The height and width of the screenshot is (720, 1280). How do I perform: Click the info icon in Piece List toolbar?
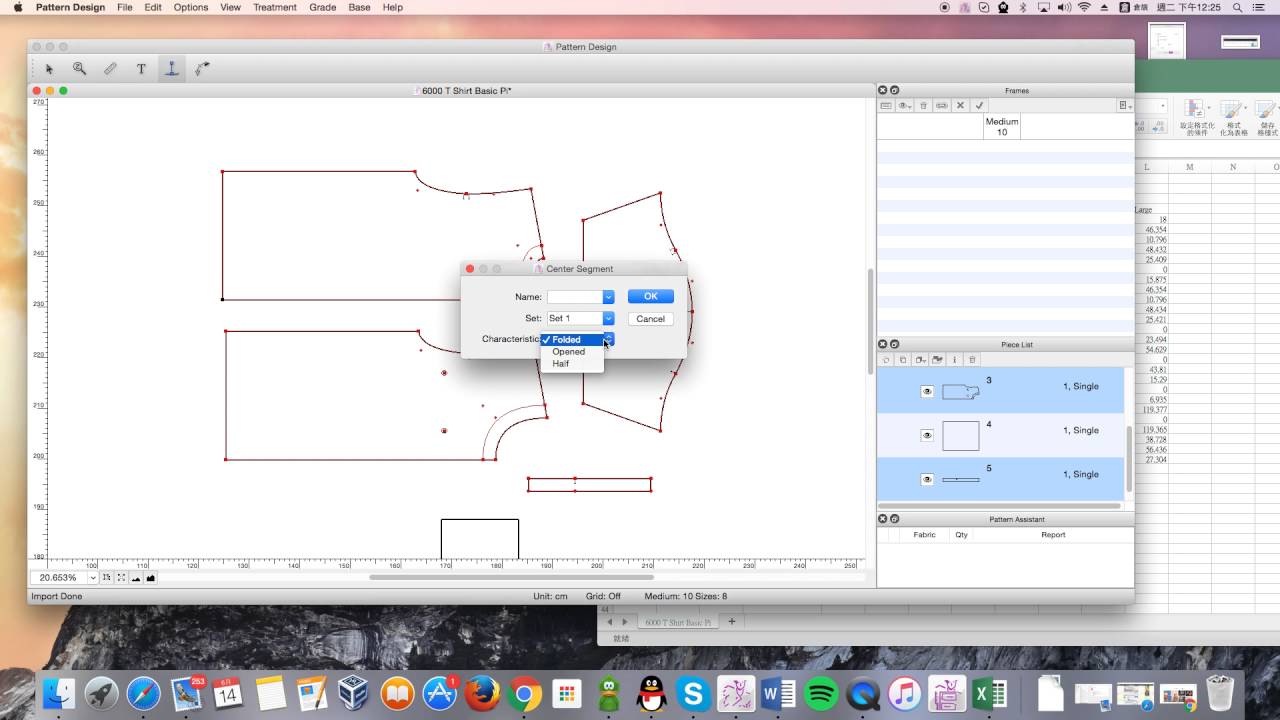point(954,359)
